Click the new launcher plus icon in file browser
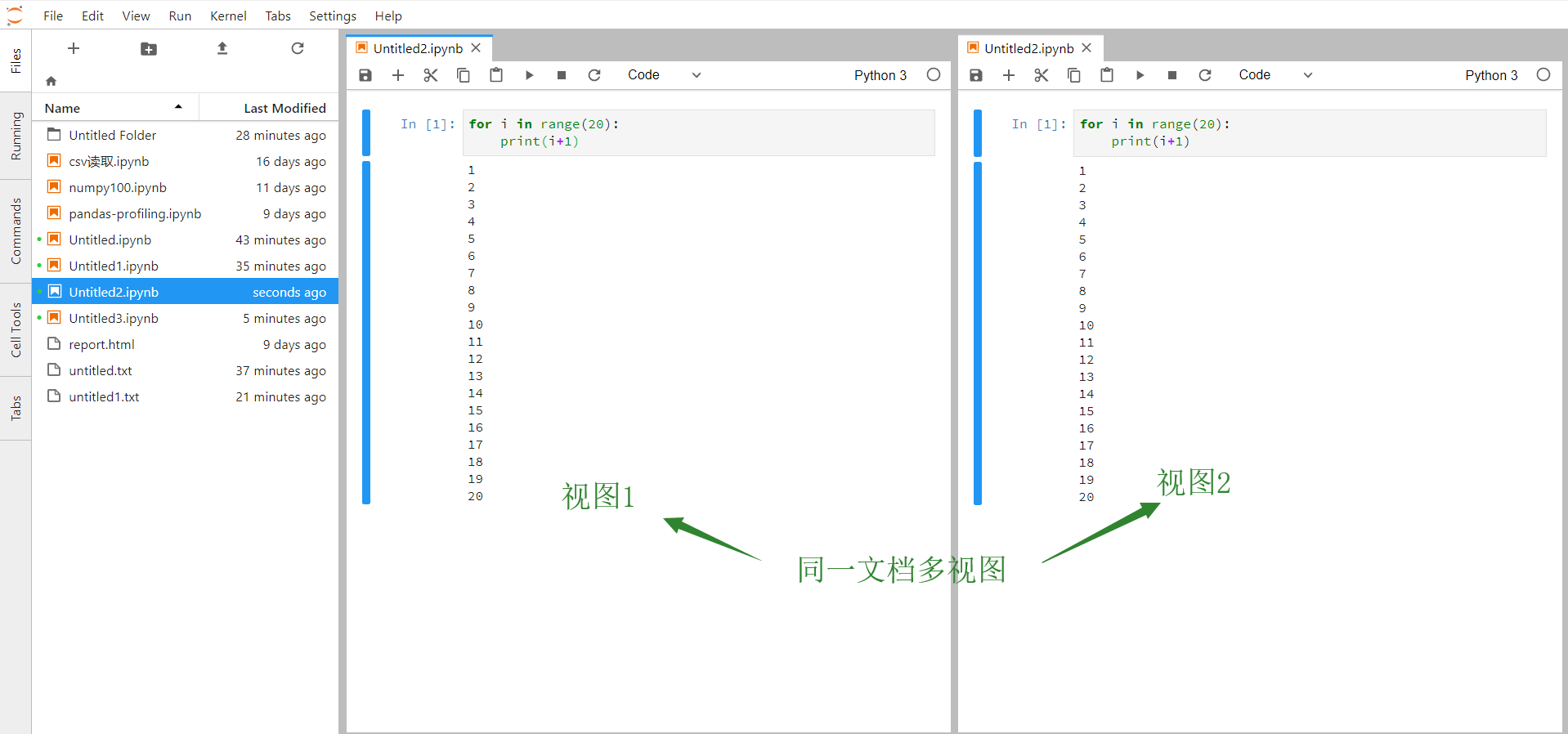 (74, 49)
